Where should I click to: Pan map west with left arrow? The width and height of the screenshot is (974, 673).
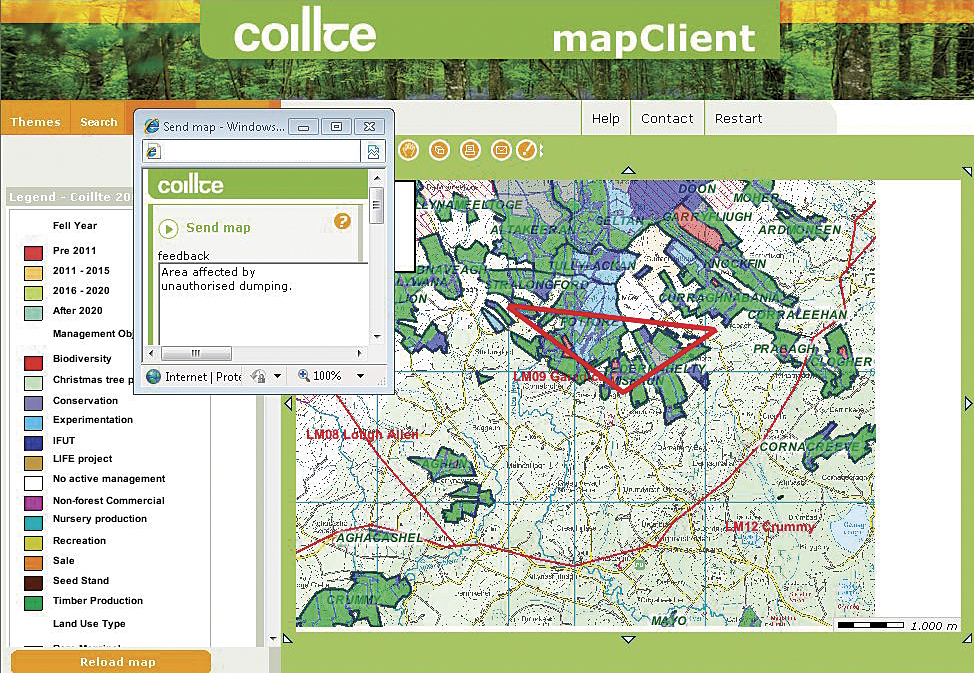tap(288, 404)
